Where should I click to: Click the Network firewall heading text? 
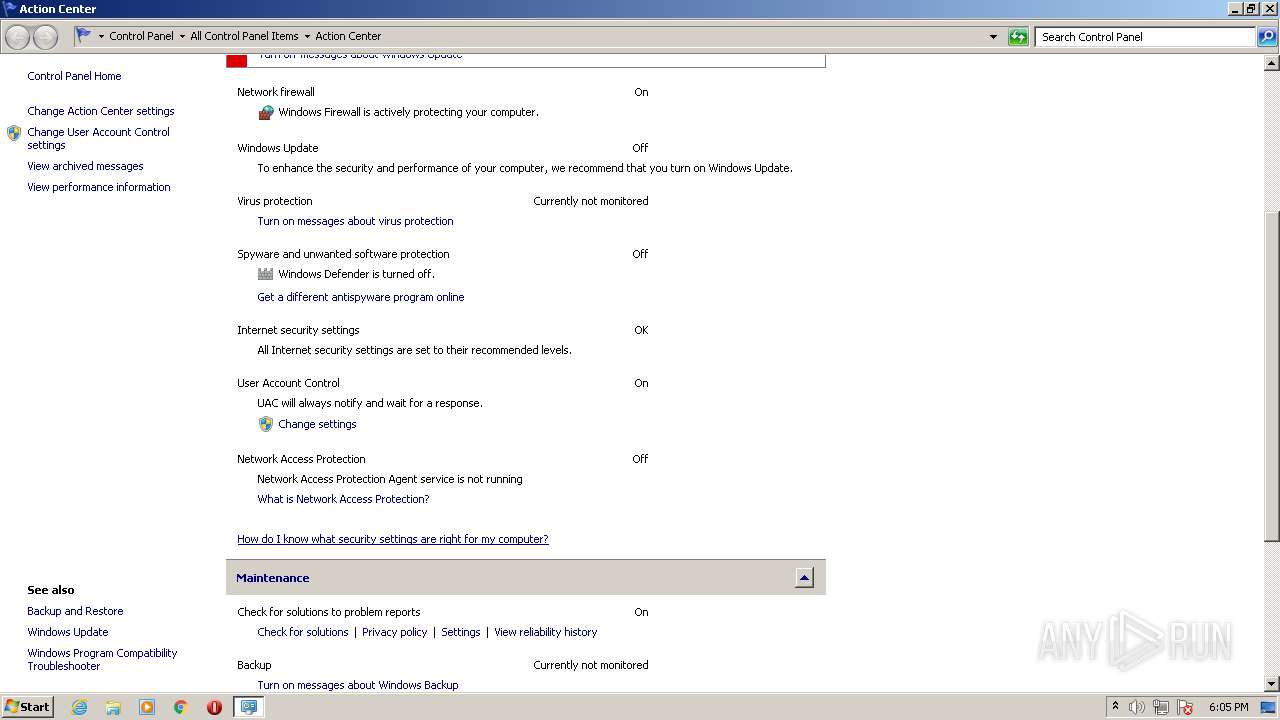coord(276,92)
